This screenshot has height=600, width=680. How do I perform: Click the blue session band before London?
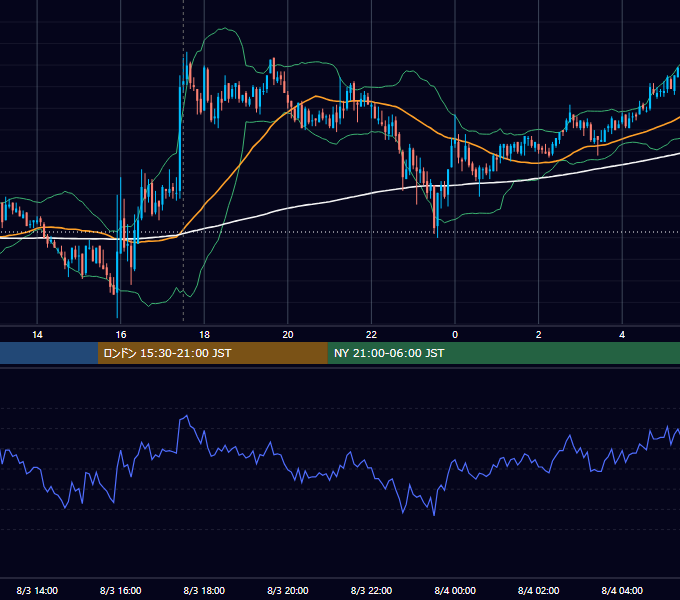tap(49, 353)
